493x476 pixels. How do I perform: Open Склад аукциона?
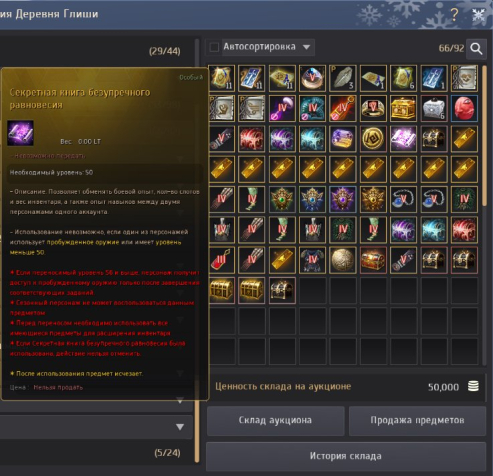point(275,420)
